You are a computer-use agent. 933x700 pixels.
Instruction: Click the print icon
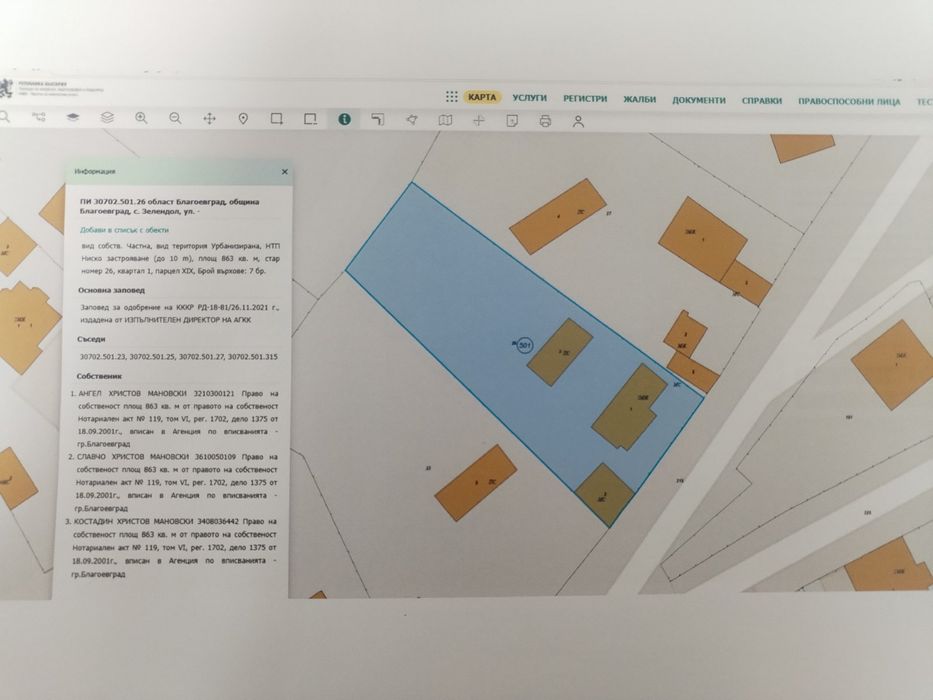(545, 121)
